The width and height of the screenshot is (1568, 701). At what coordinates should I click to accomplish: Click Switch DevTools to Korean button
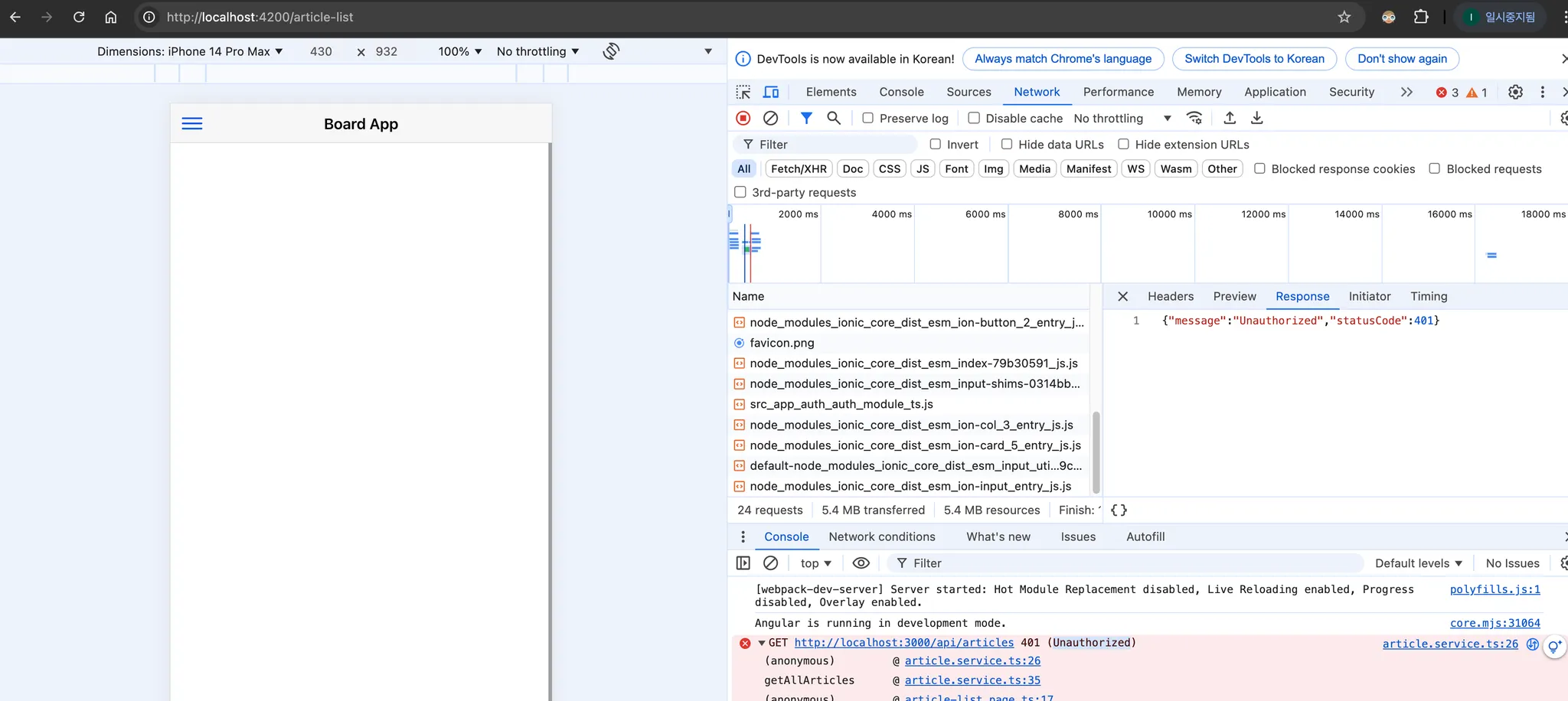coord(1254,59)
